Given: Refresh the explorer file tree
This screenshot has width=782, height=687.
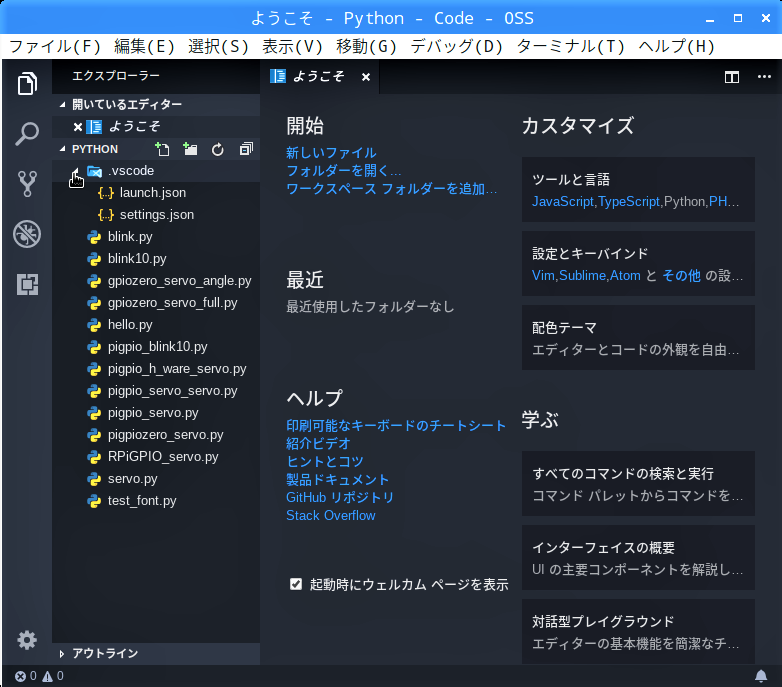Looking at the screenshot, I should [x=218, y=149].
